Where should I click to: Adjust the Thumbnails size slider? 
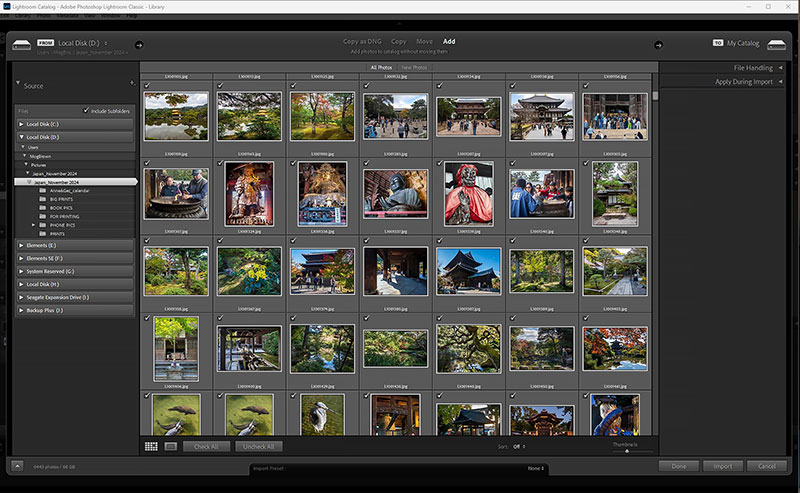coord(626,451)
